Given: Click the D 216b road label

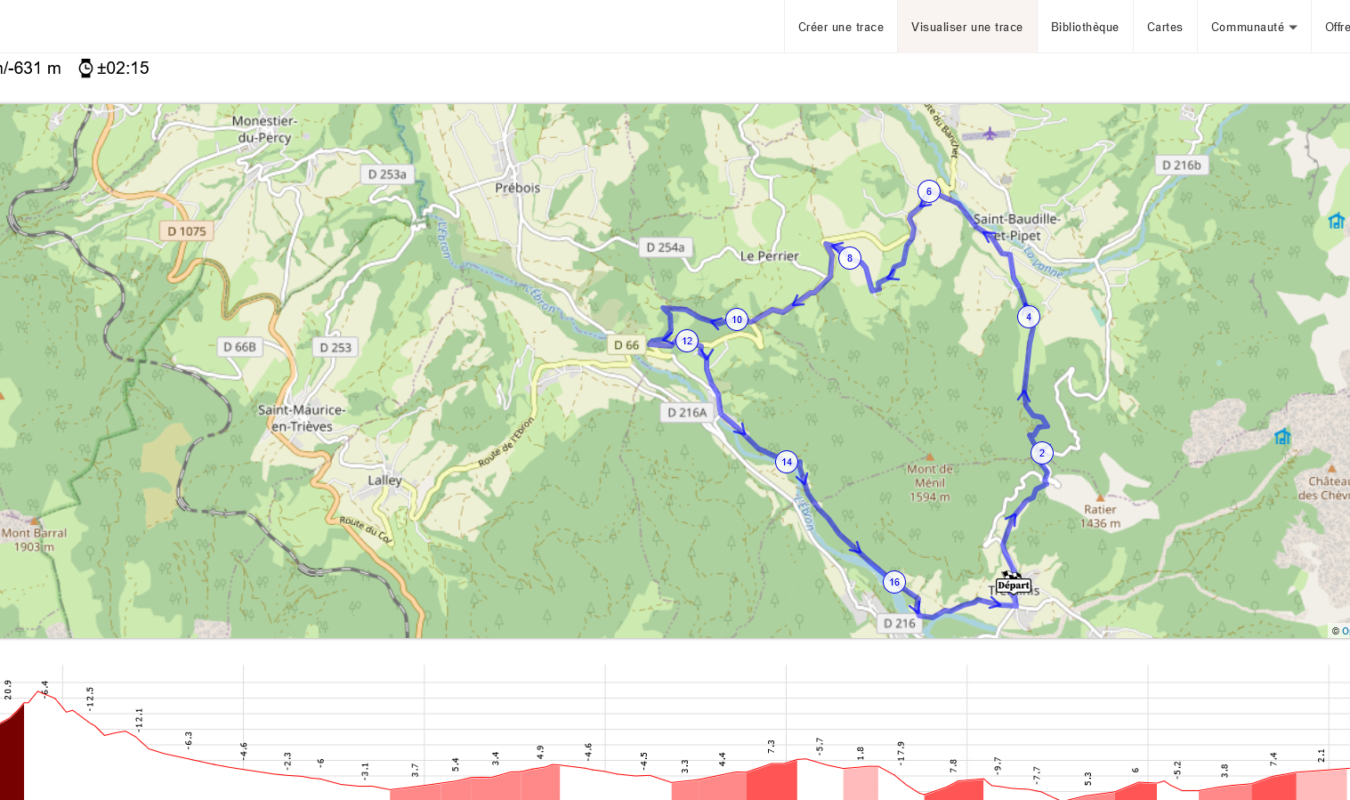Looking at the screenshot, I should tap(1181, 165).
